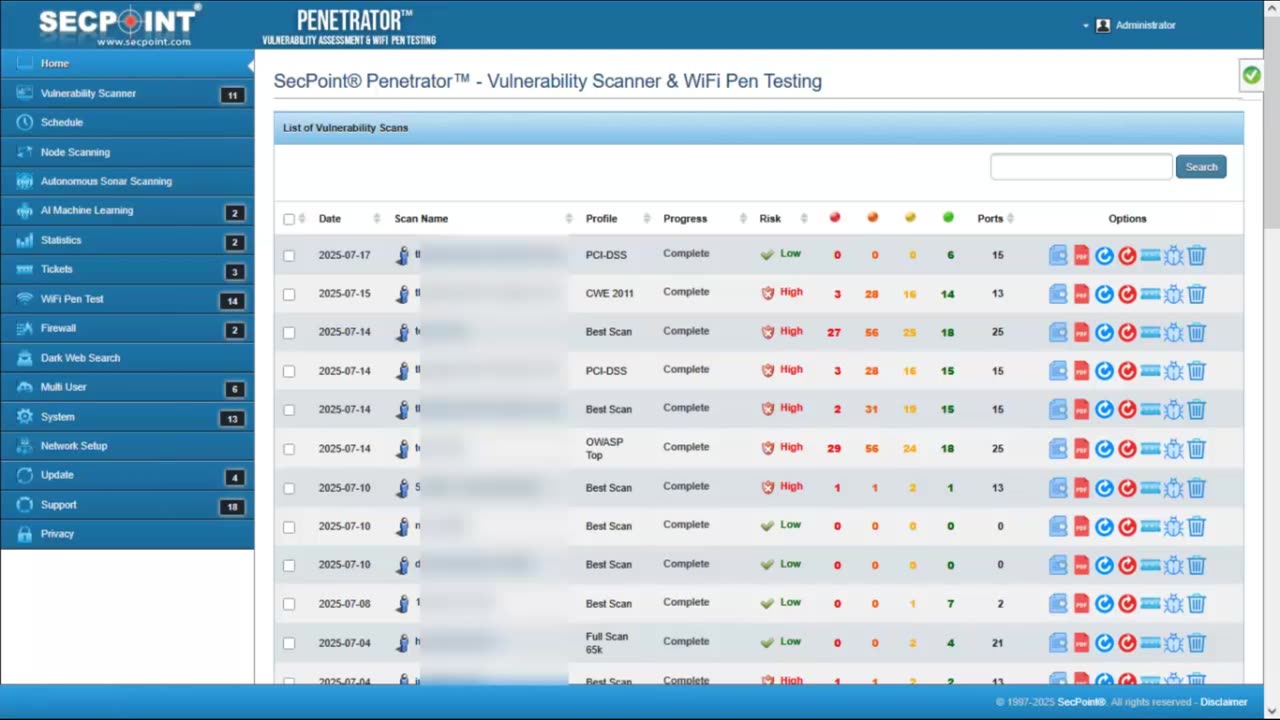Click the Search button
The width and height of the screenshot is (1280, 720).
coord(1201,167)
